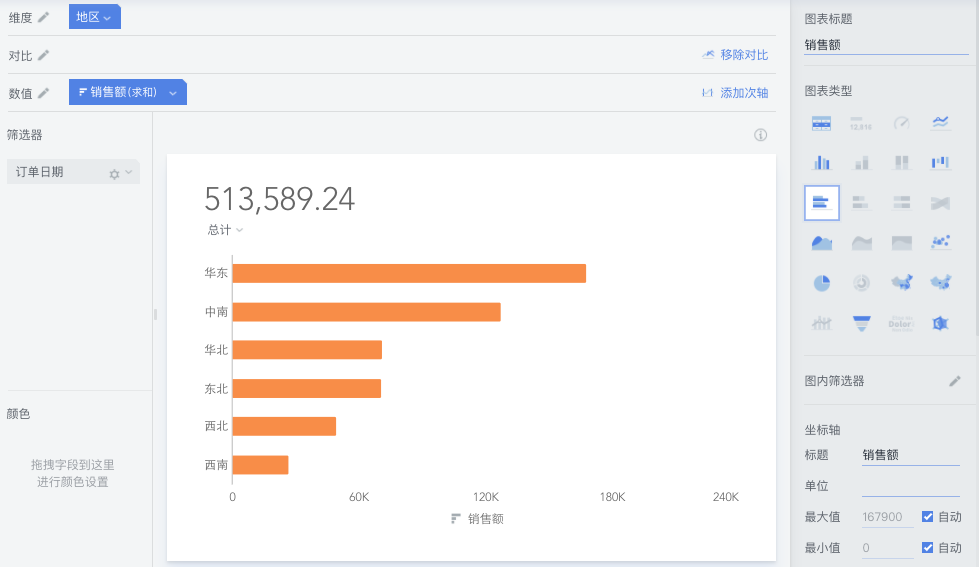
Task: Select the area chart type
Action: 821,243
